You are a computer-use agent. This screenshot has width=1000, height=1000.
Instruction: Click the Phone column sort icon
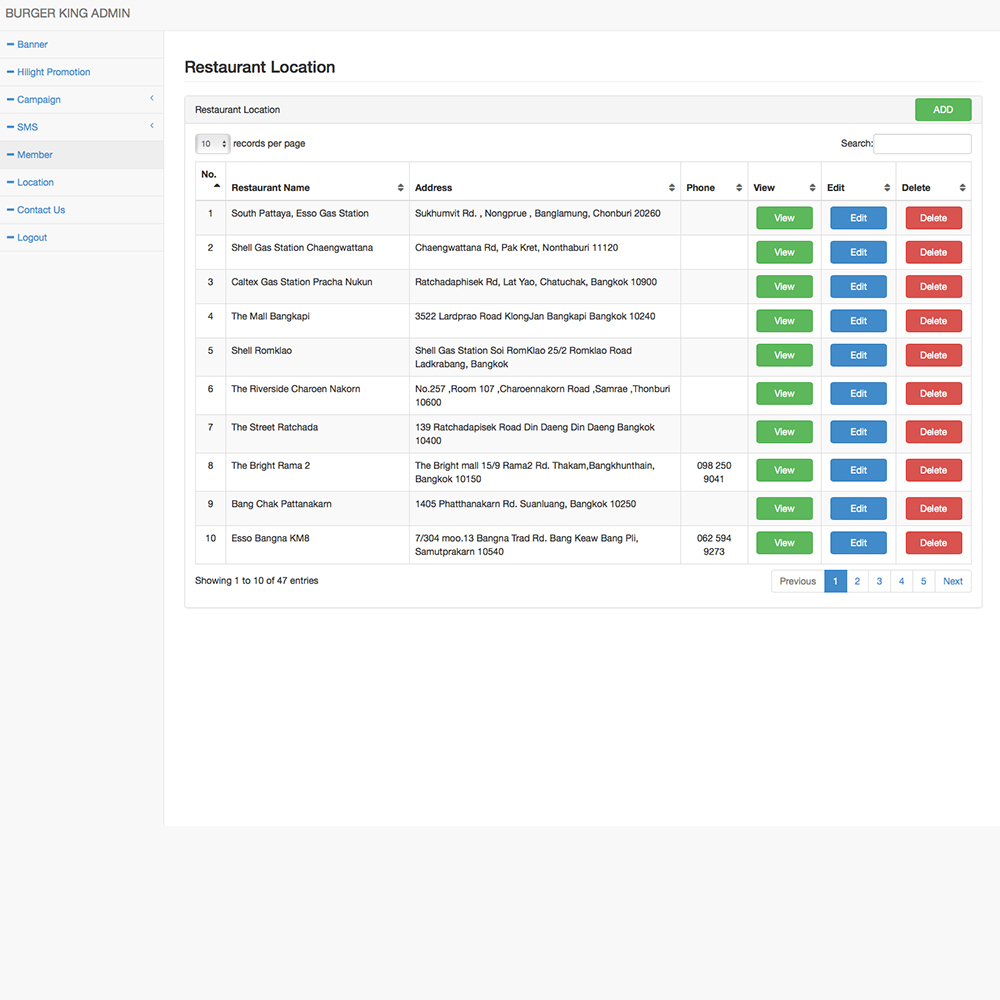coord(739,188)
